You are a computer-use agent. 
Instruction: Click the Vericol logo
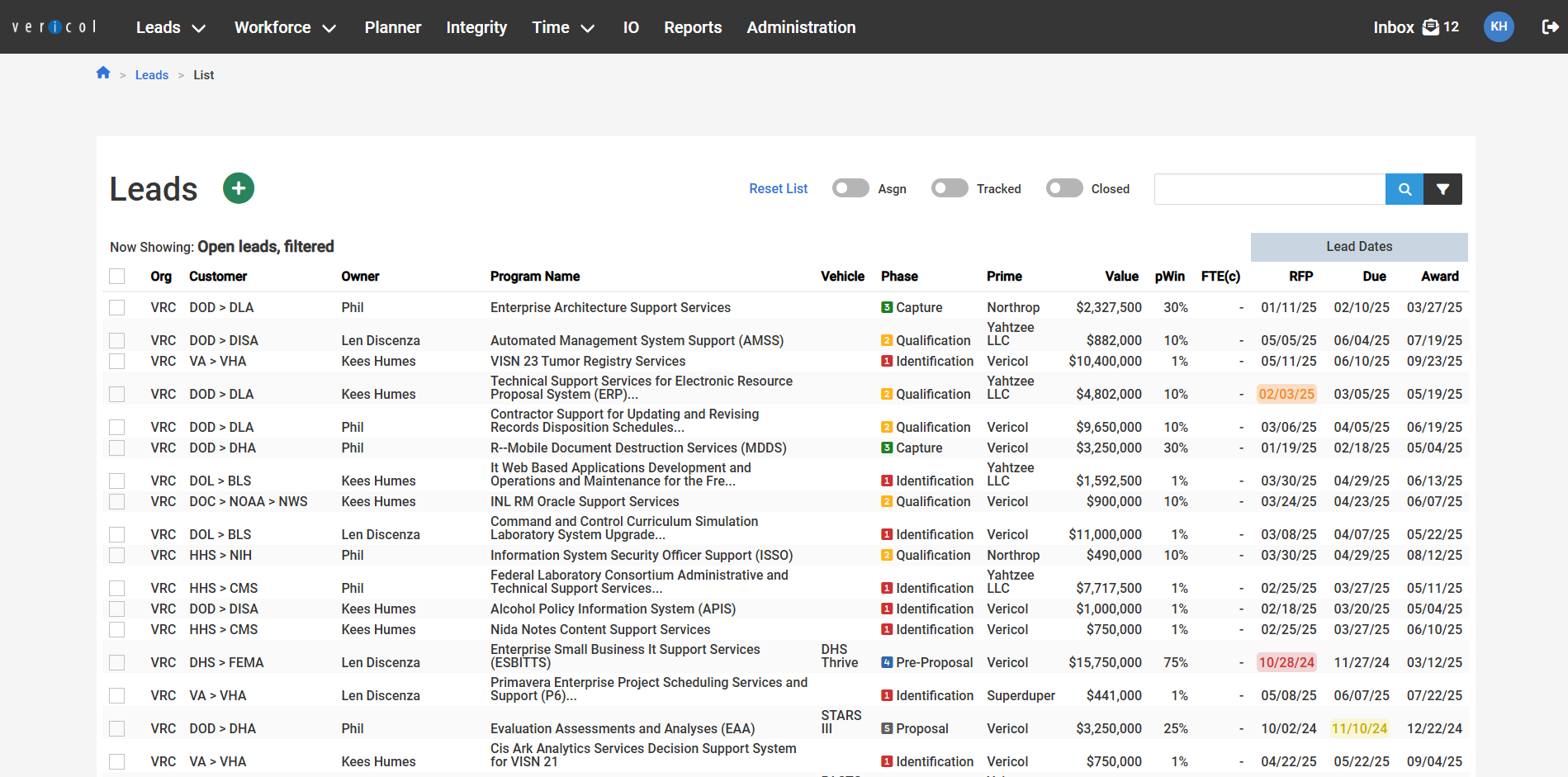[x=54, y=27]
